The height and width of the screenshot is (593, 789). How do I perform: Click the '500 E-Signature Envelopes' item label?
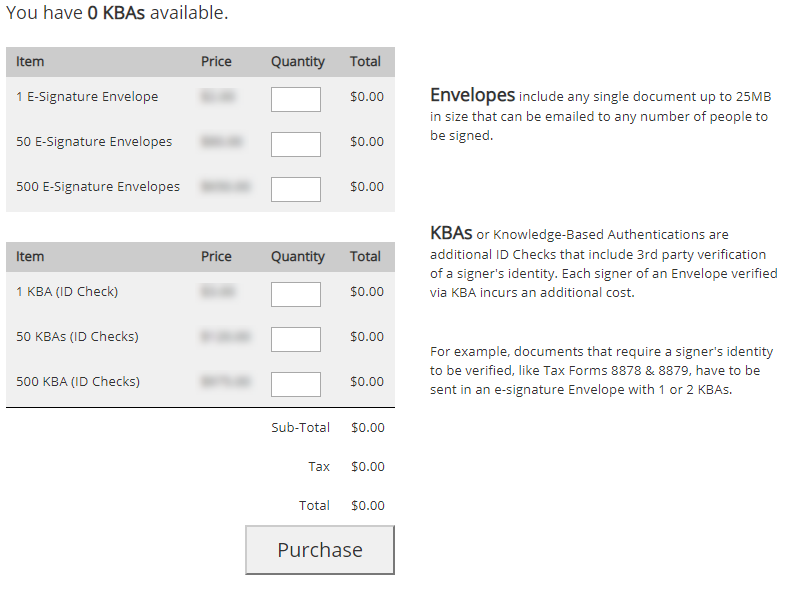coord(98,187)
